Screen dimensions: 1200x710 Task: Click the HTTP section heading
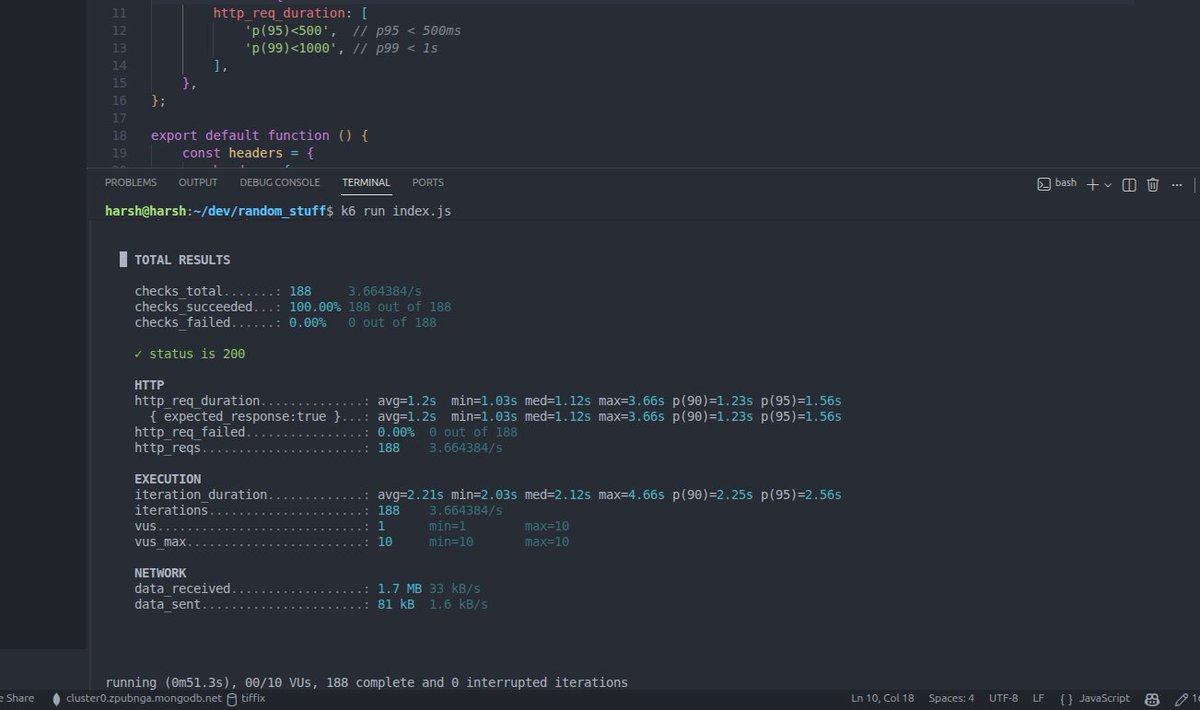click(x=150, y=385)
